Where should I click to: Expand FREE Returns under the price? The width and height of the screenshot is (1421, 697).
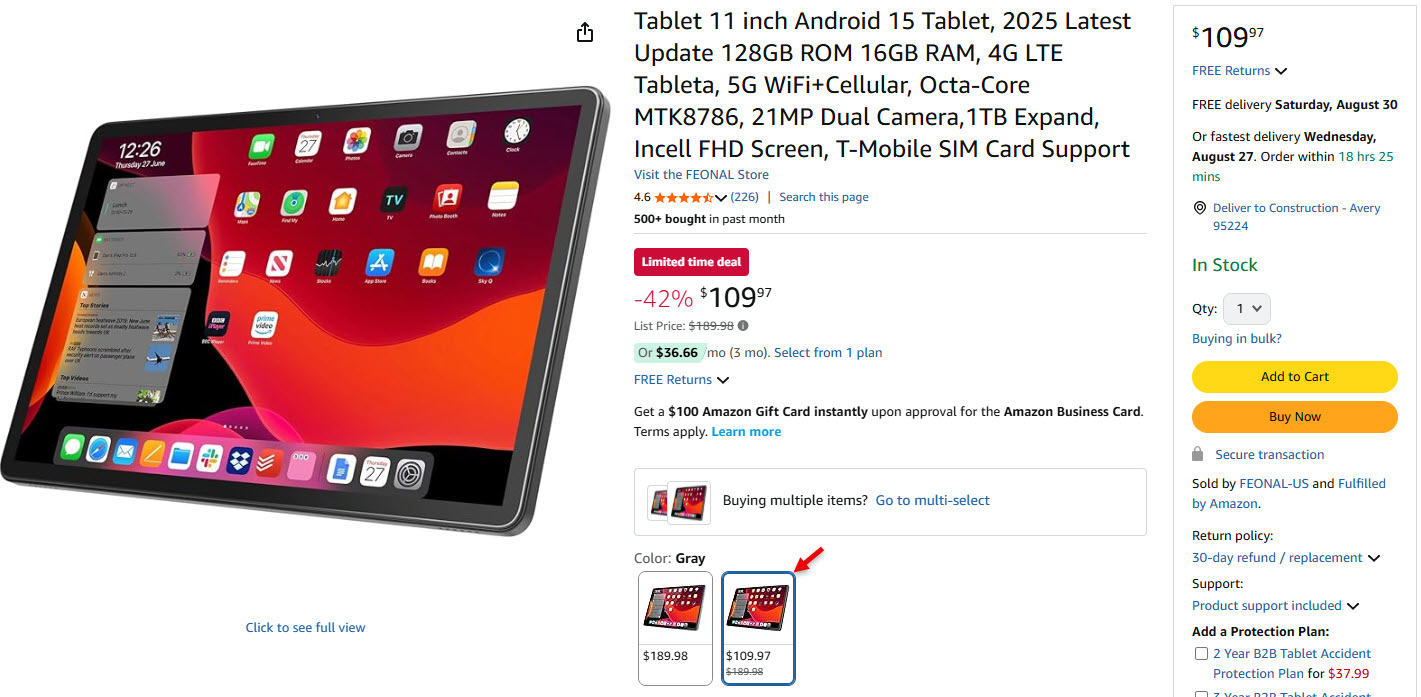tap(681, 380)
